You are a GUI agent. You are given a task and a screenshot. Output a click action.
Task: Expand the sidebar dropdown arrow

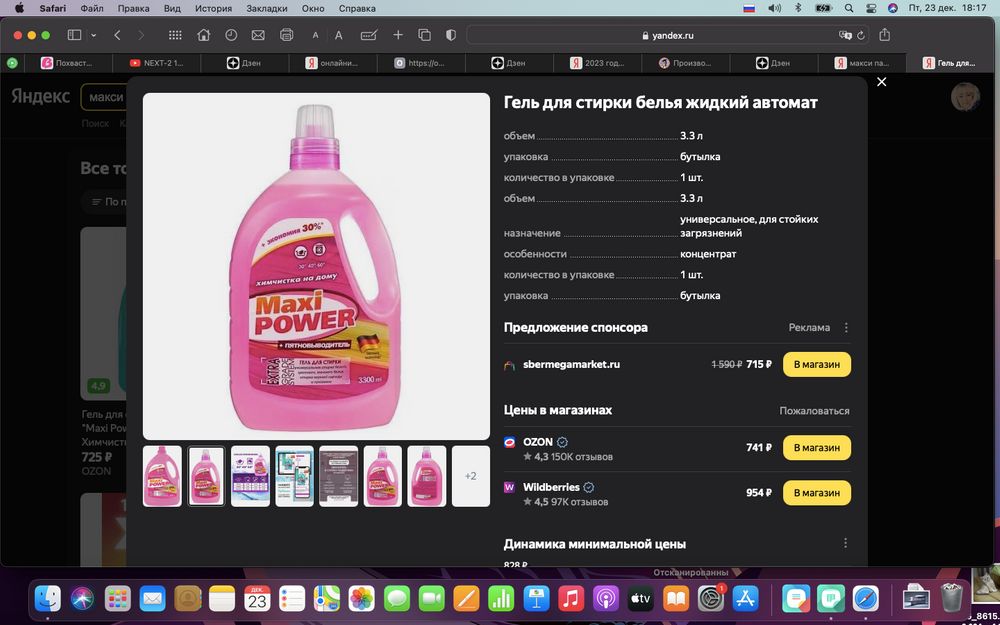click(94, 35)
